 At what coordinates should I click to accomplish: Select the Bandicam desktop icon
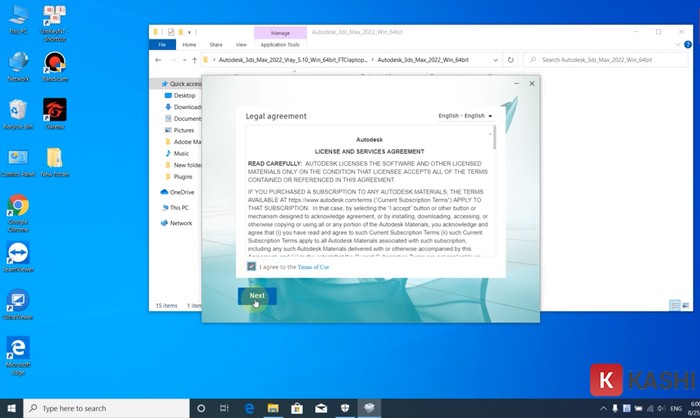[55, 65]
